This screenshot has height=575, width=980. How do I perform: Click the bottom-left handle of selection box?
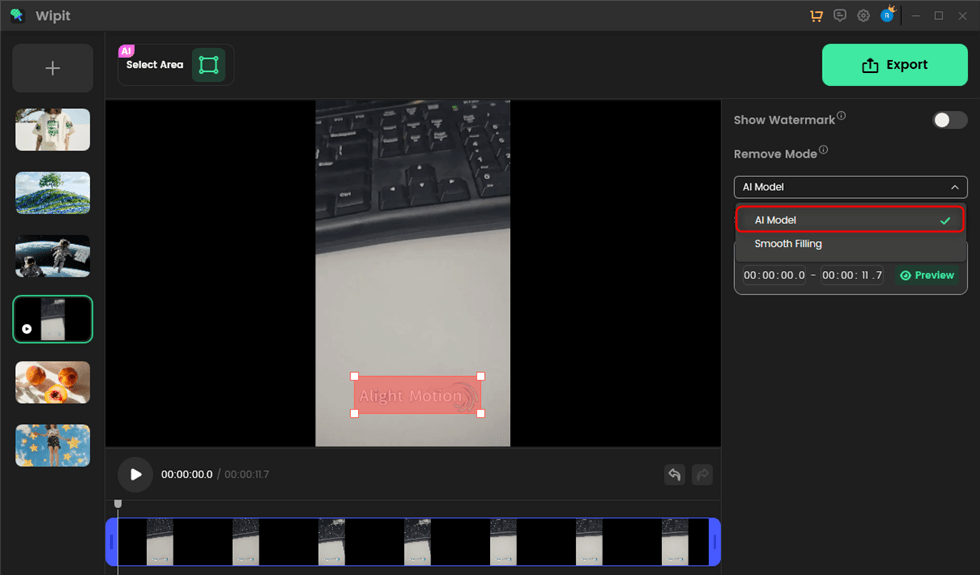coord(354,413)
